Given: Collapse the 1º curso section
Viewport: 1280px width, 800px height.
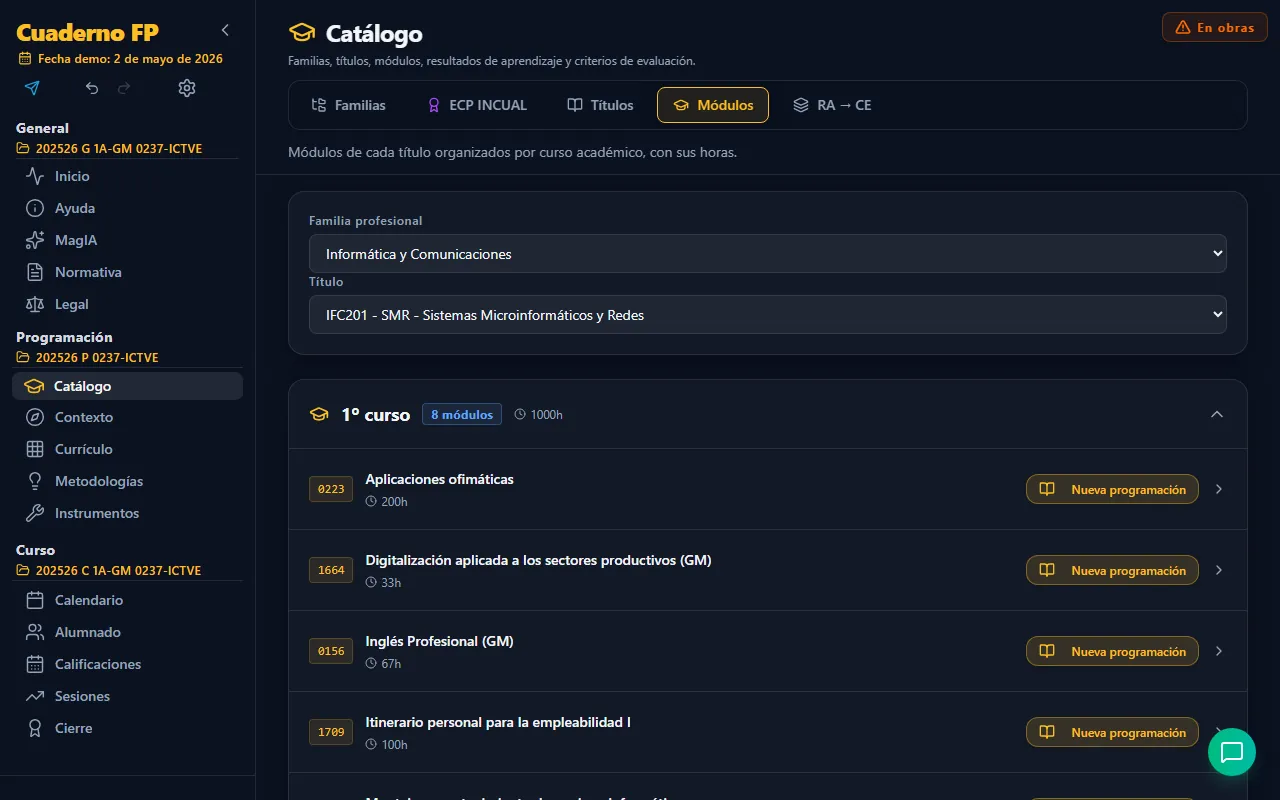Looking at the screenshot, I should coord(1216,414).
